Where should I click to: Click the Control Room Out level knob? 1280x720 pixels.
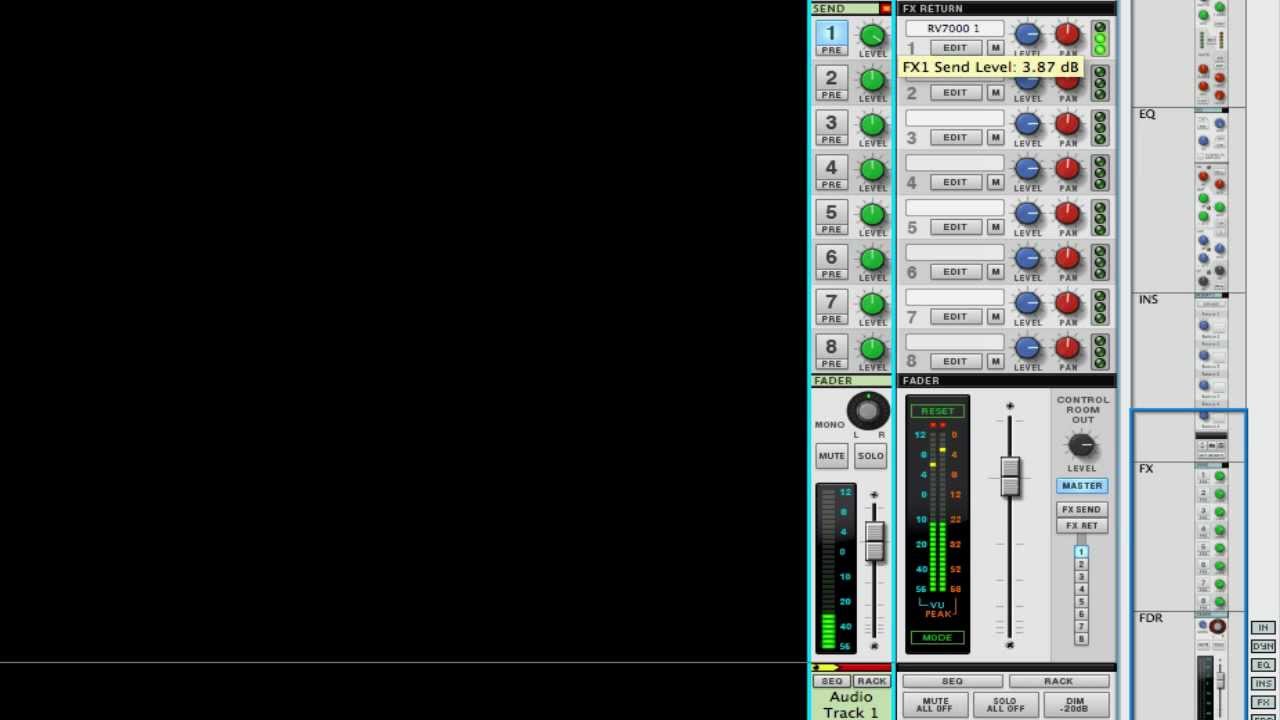1082,446
